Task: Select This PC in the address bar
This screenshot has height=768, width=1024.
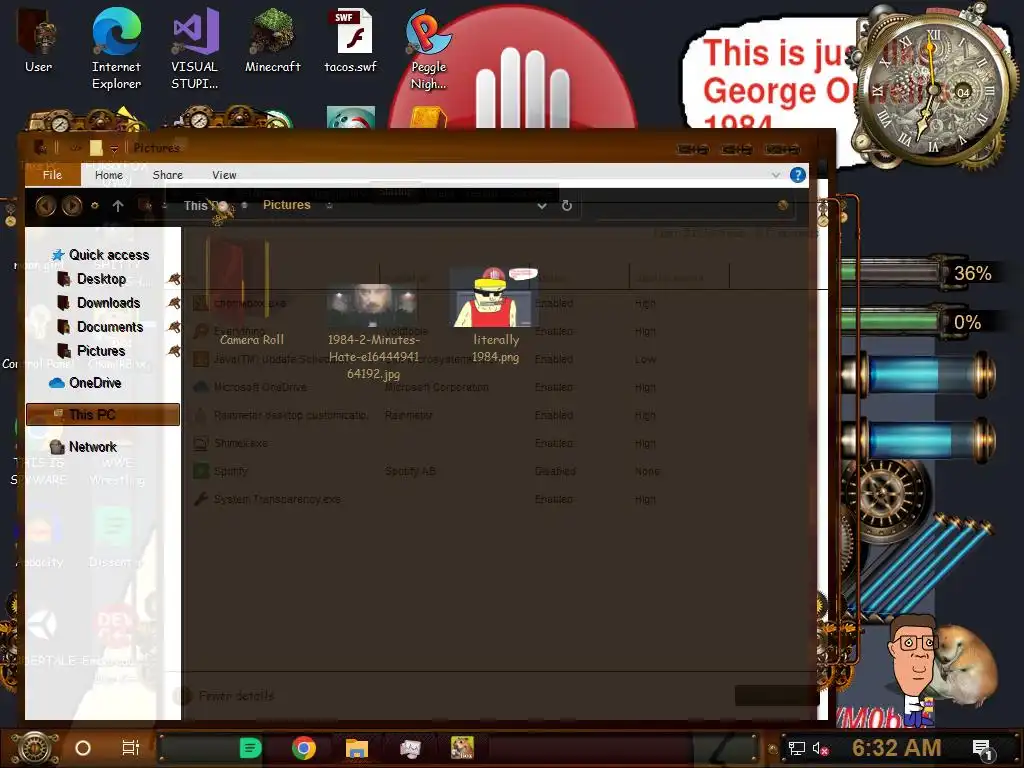Action: pyautogui.click(x=205, y=206)
